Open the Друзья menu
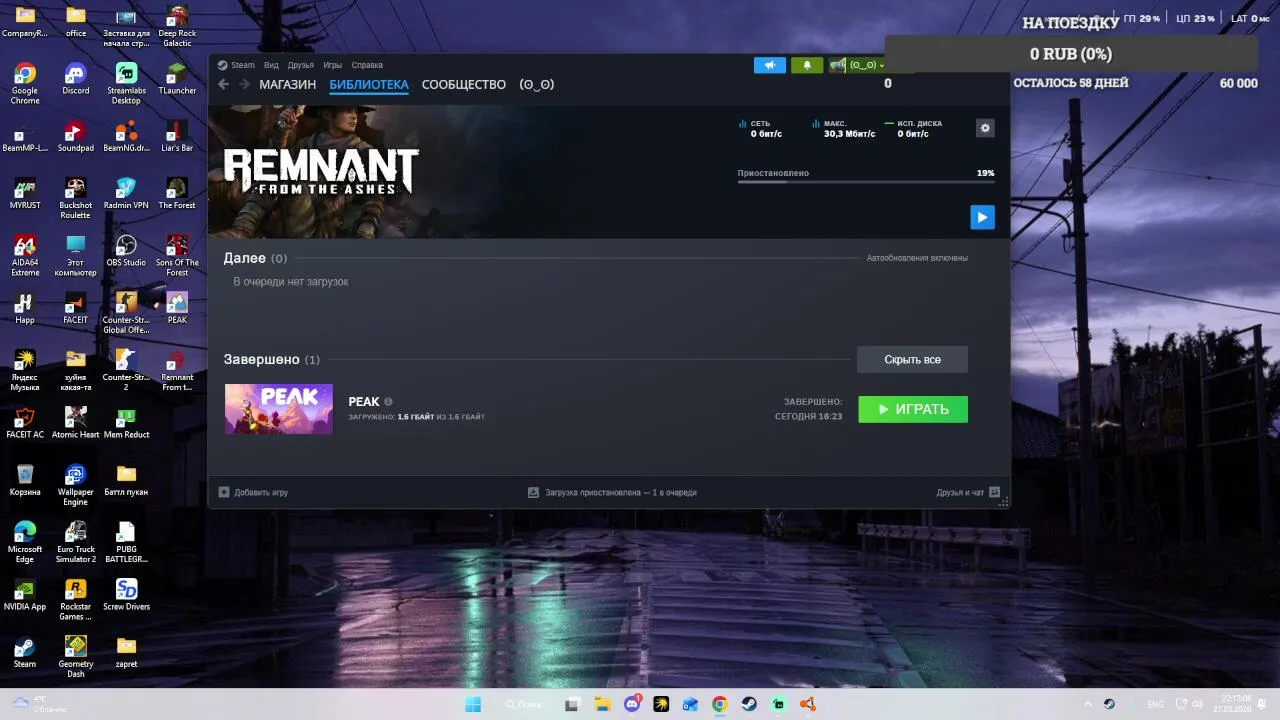 click(x=301, y=65)
